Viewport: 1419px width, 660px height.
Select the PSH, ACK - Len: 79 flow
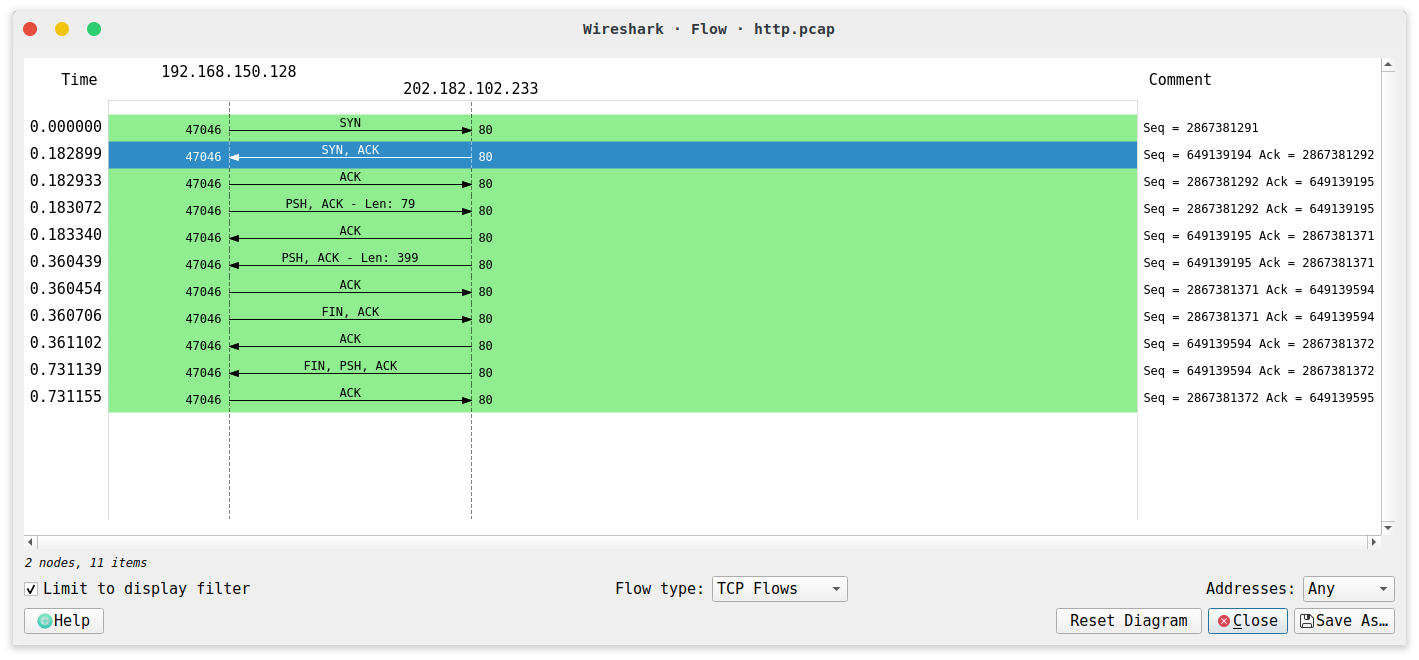point(622,209)
